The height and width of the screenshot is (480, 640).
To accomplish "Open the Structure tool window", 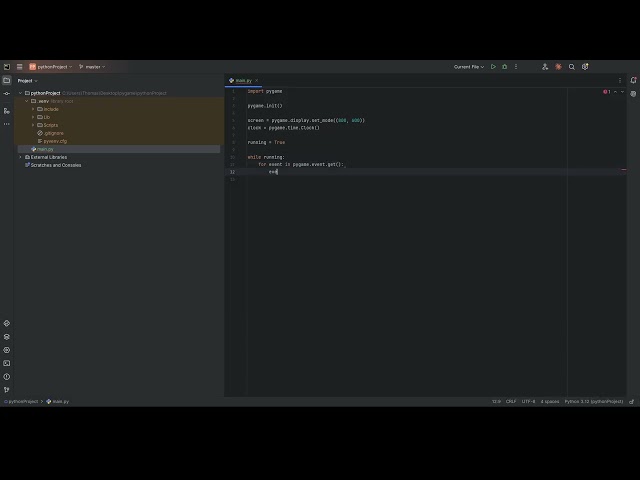I will click(x=7, y=111).
